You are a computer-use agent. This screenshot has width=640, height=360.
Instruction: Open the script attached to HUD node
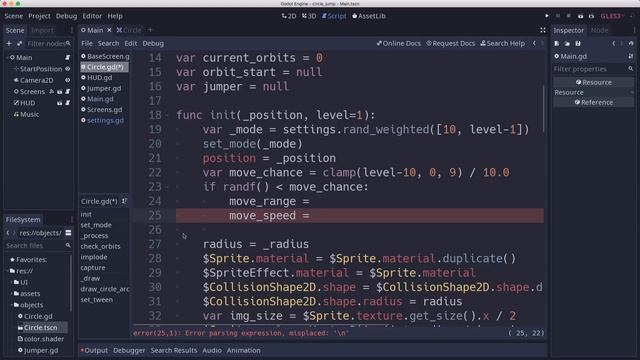pos(67,103)
